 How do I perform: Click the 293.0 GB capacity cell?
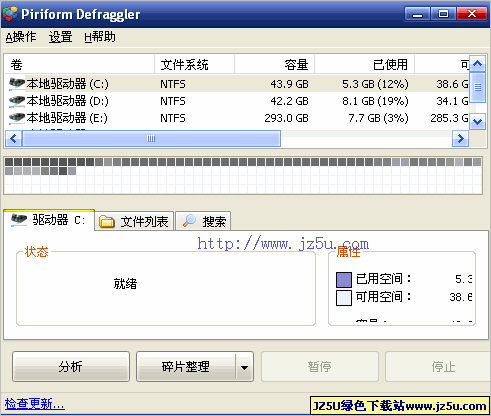coord(286,118)
